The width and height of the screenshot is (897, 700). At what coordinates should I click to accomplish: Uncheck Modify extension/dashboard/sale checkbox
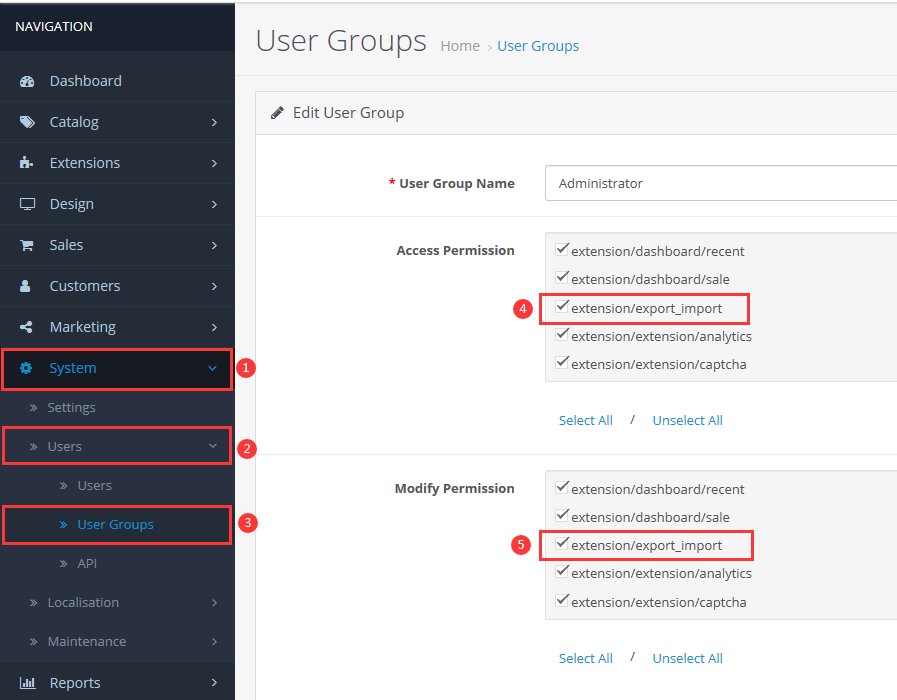pyautogui.click(x=562, y=515)
